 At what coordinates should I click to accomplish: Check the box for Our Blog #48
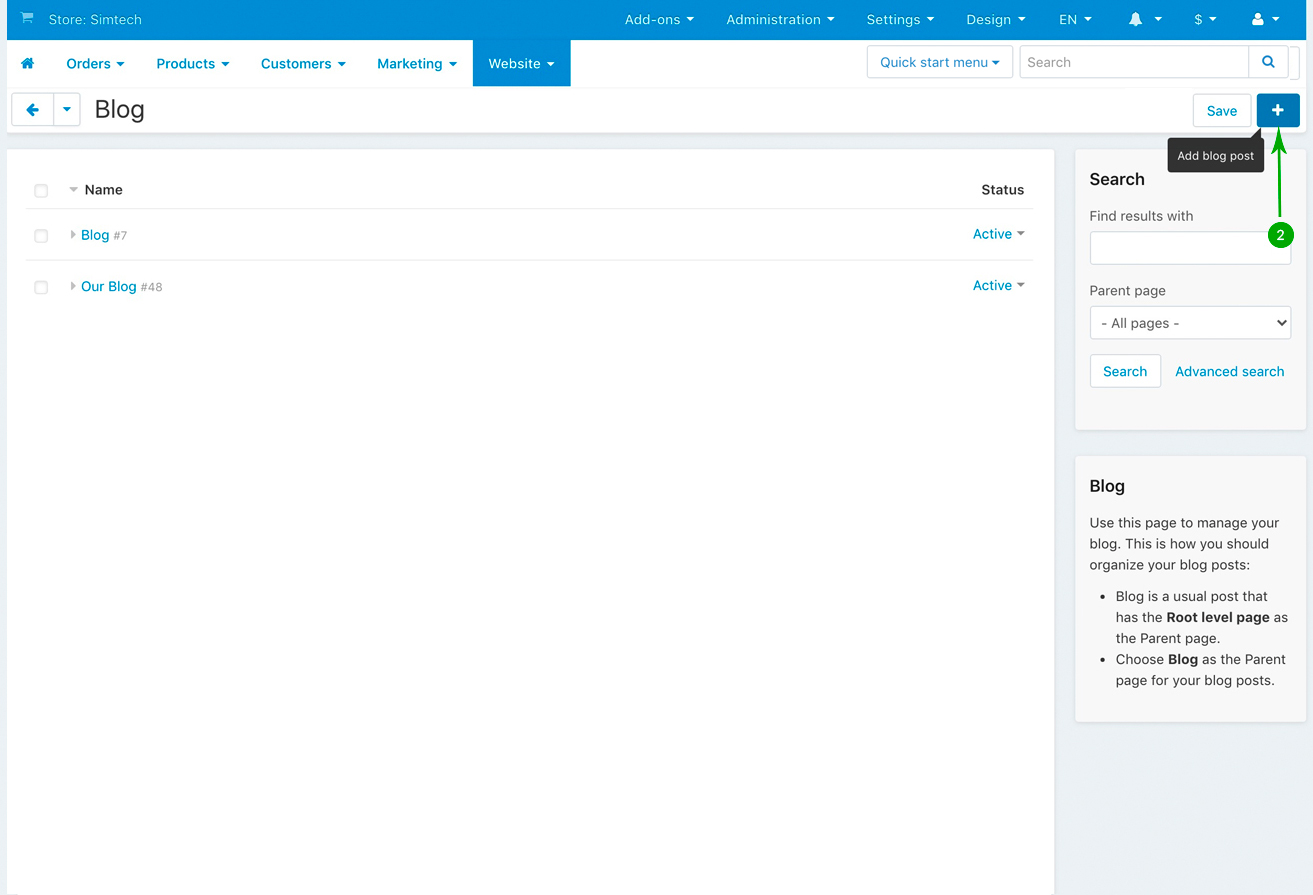click(x=41, y=288)
